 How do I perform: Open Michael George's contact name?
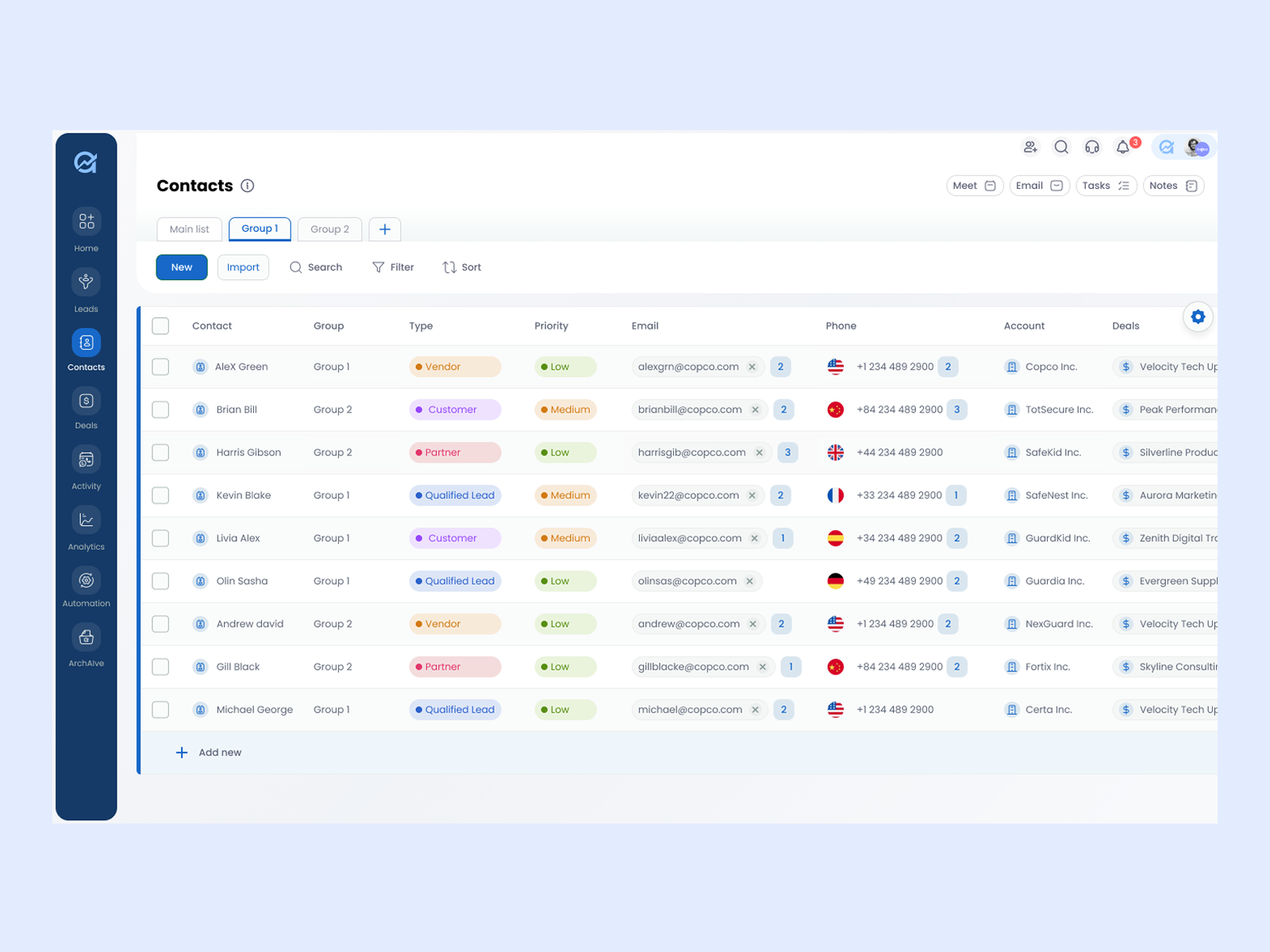click(255, 709)
